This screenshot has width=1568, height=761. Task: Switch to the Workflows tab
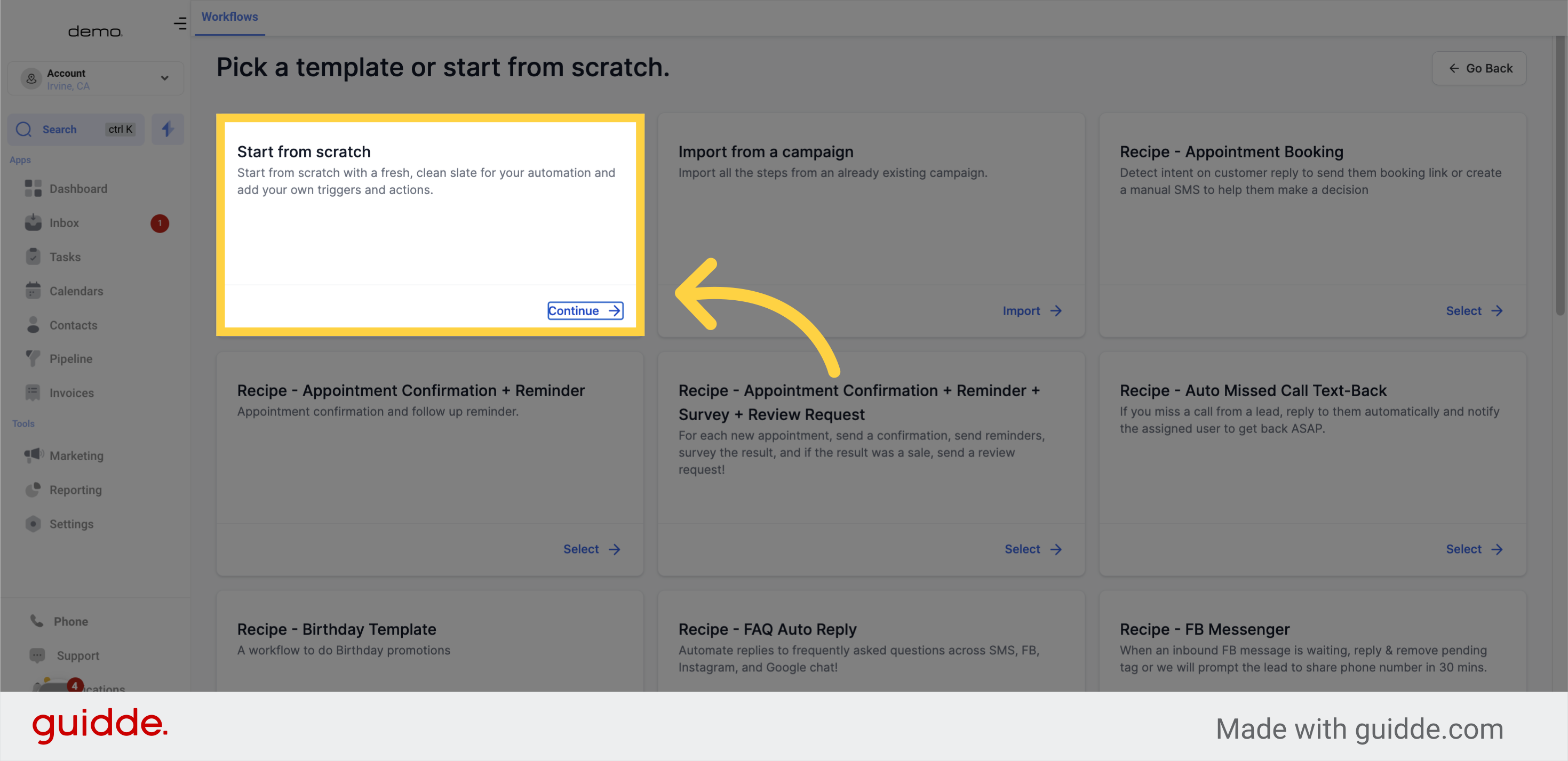(x=229, y=17)
